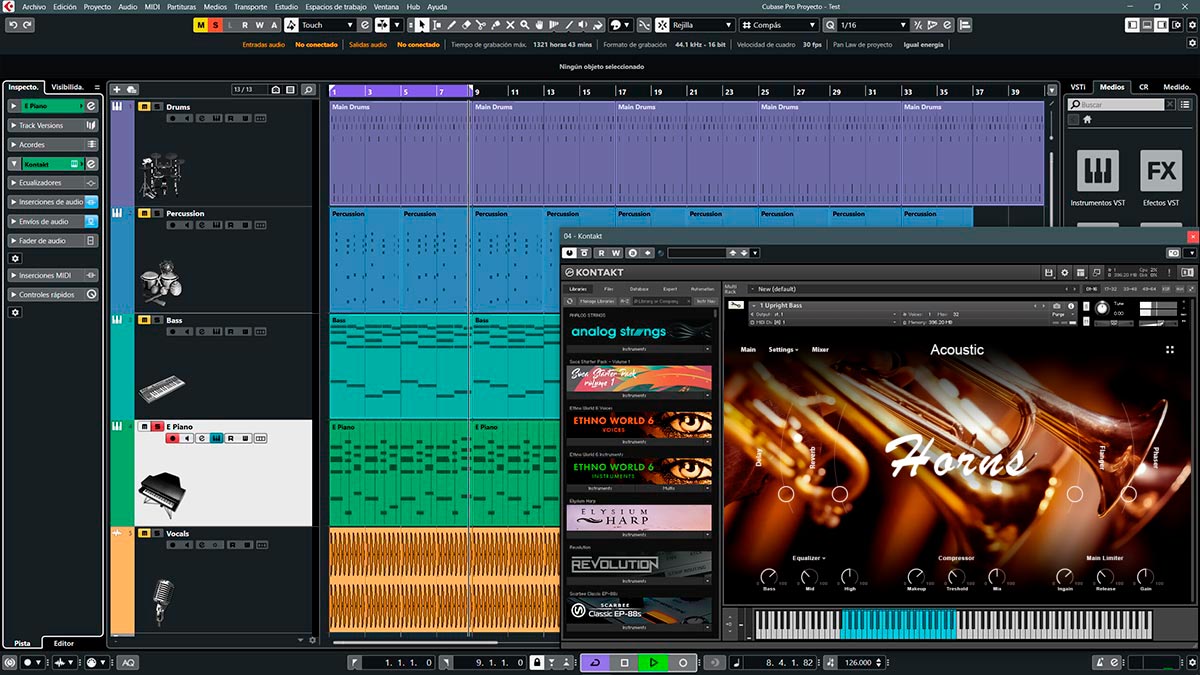Select the Mute X tool
Image resolution: width=1200 pixels, height=675 pixels.
(x=511, y=25)
